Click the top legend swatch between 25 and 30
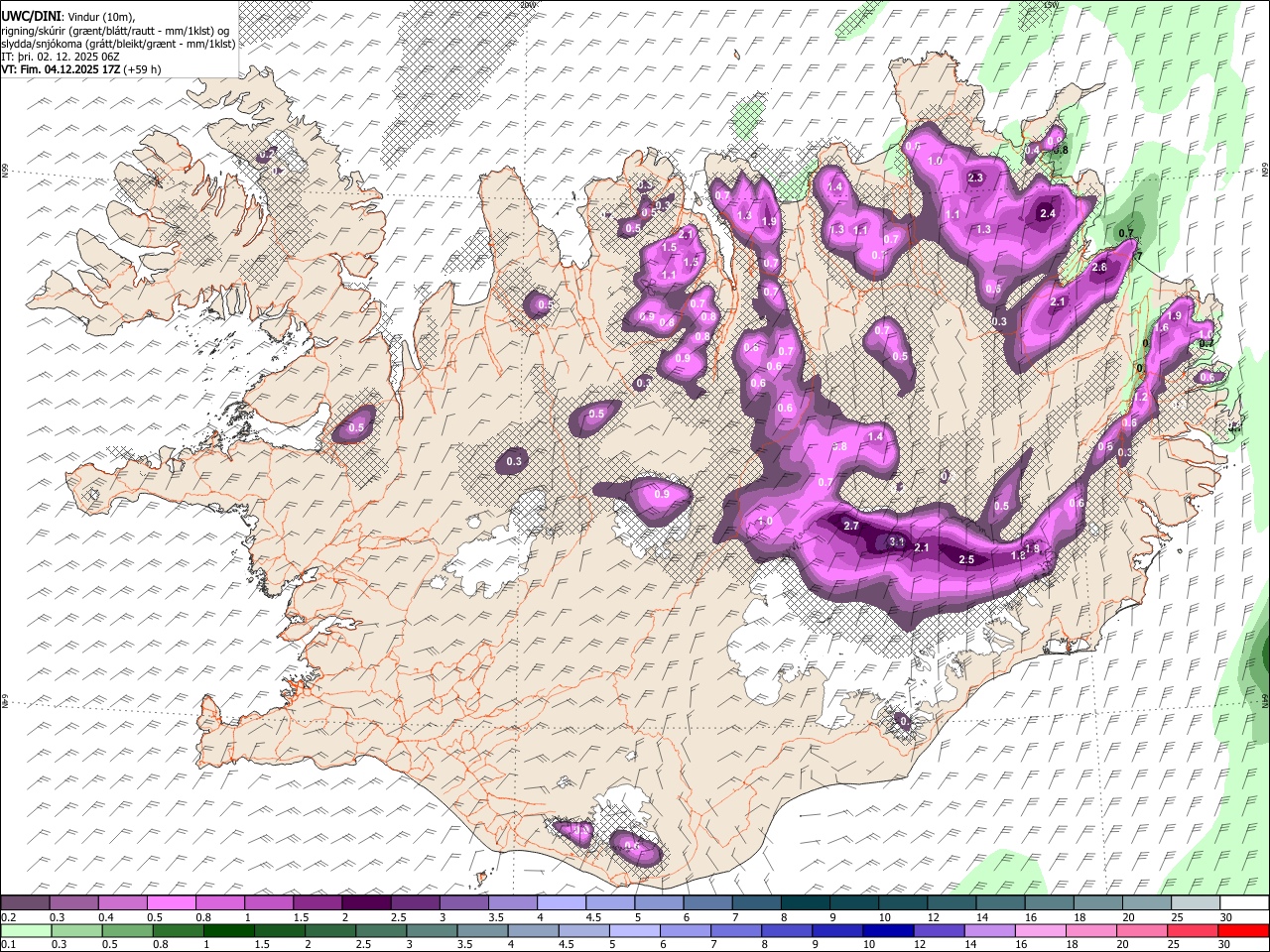Image resolution: width=1270 pixels, height=952 pixels. [1195, 903]
